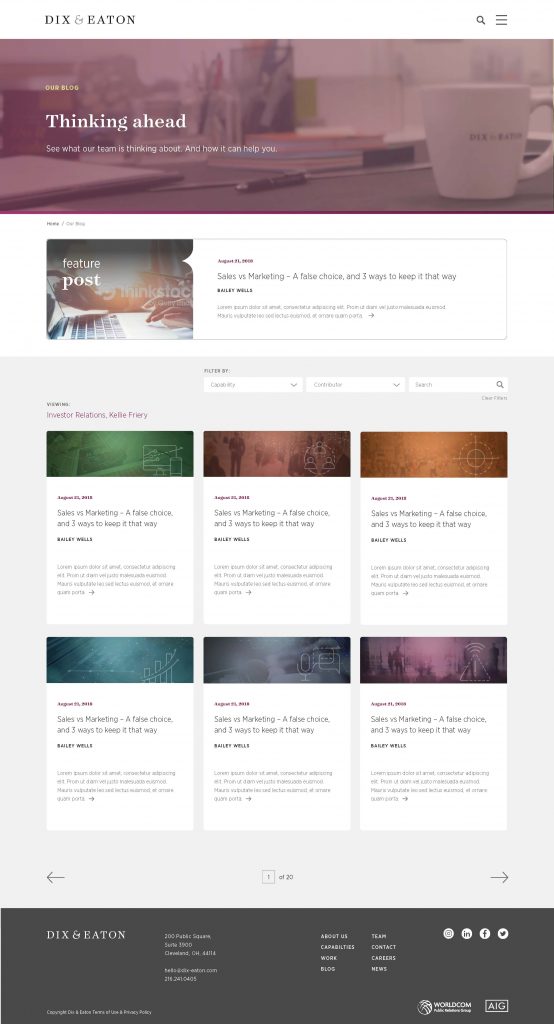Screen dimensions: 554x1024
Task: Open the Careers footer link
Action: click(x=383, y=958)
